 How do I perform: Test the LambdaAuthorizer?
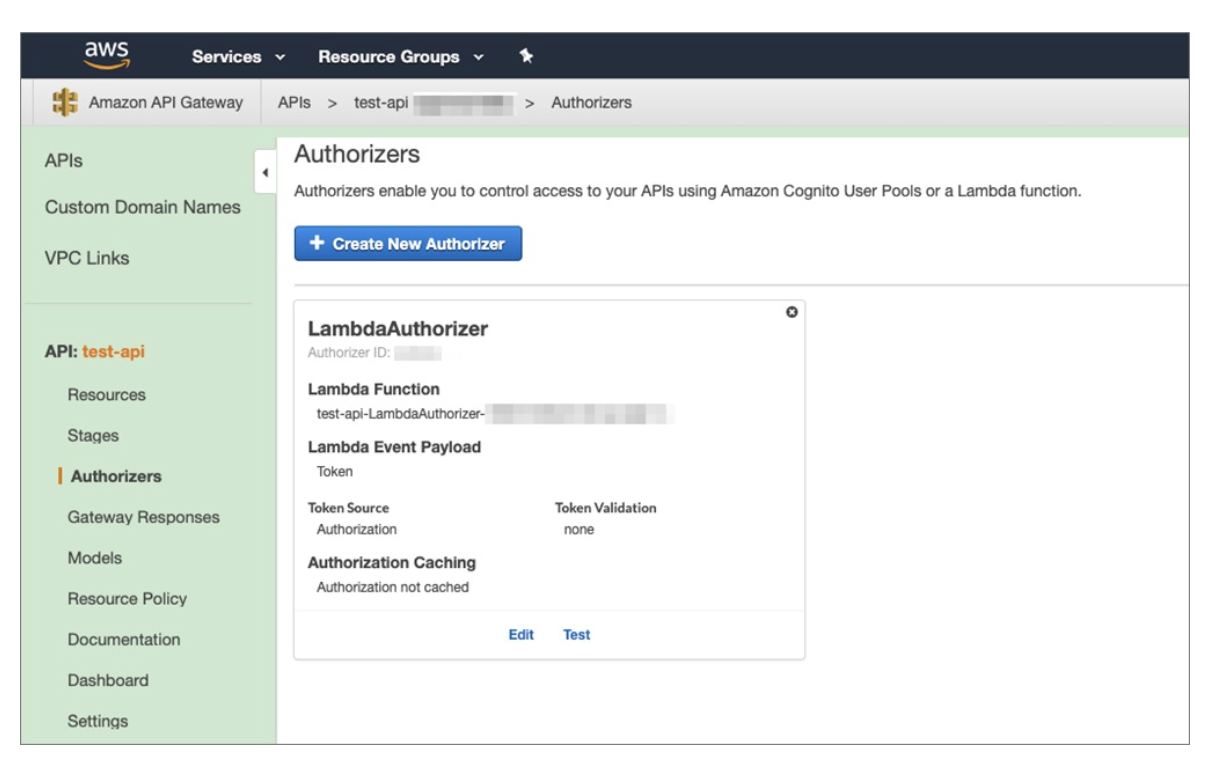[x=577, y=635]
